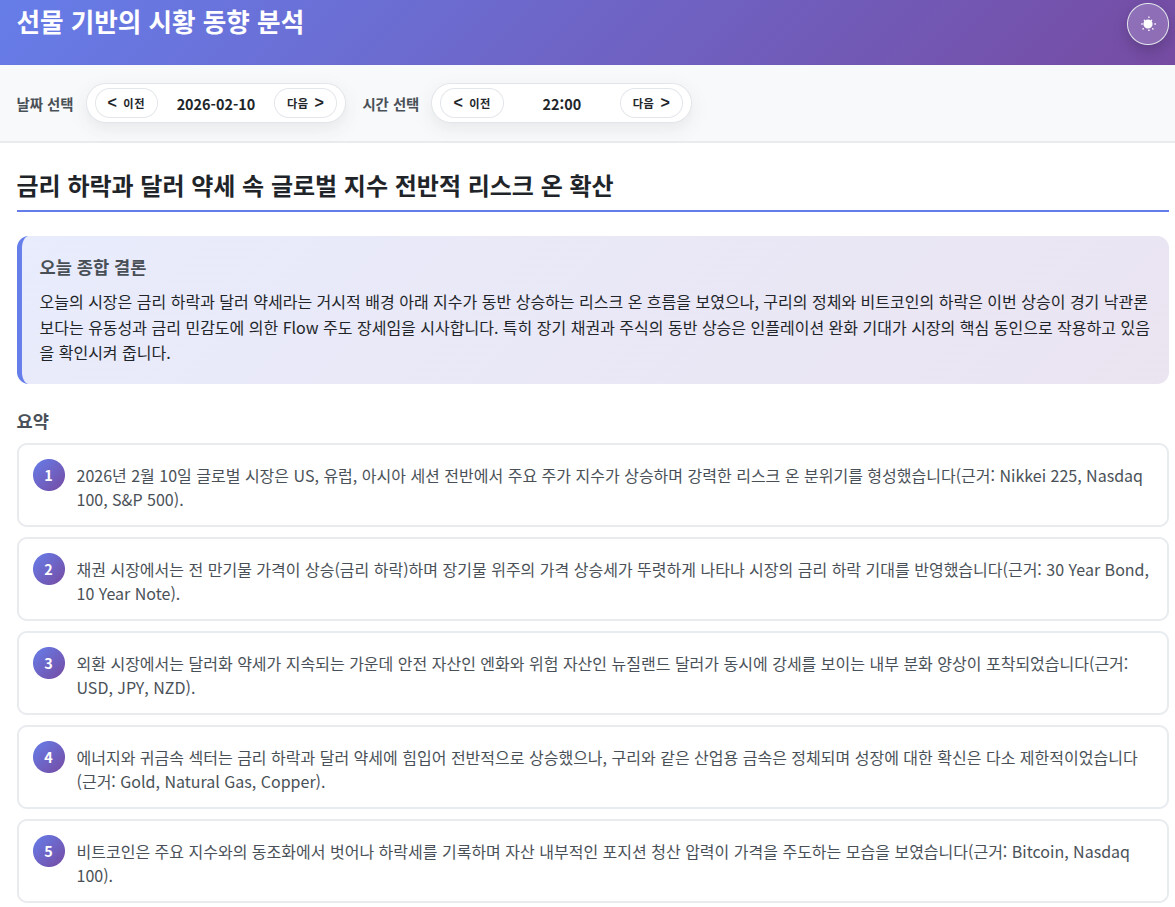Click the number 2 summary badge
The height and width of the screenshot is (907, 1175).
coord(48,569)
